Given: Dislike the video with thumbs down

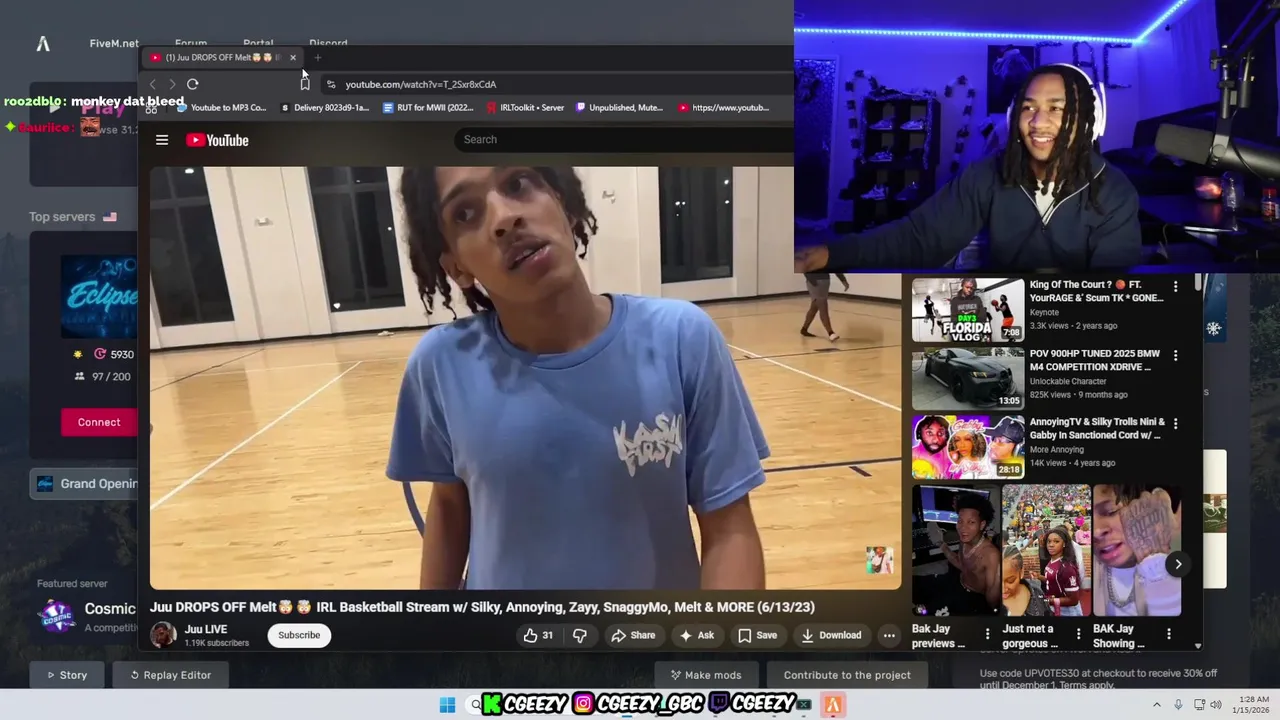Looking at the screenshot, I should coord(579,635).
